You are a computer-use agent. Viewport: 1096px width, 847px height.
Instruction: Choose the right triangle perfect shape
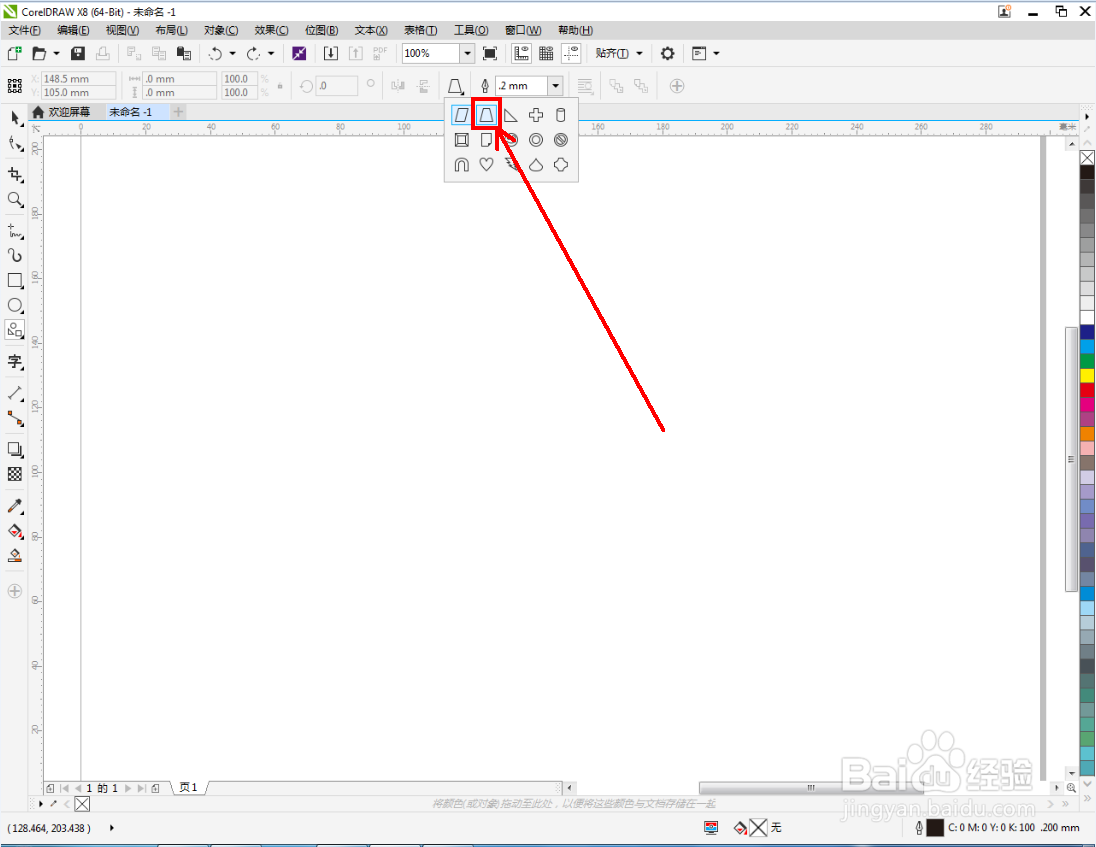pyautogui.click(x=511, y=115)
